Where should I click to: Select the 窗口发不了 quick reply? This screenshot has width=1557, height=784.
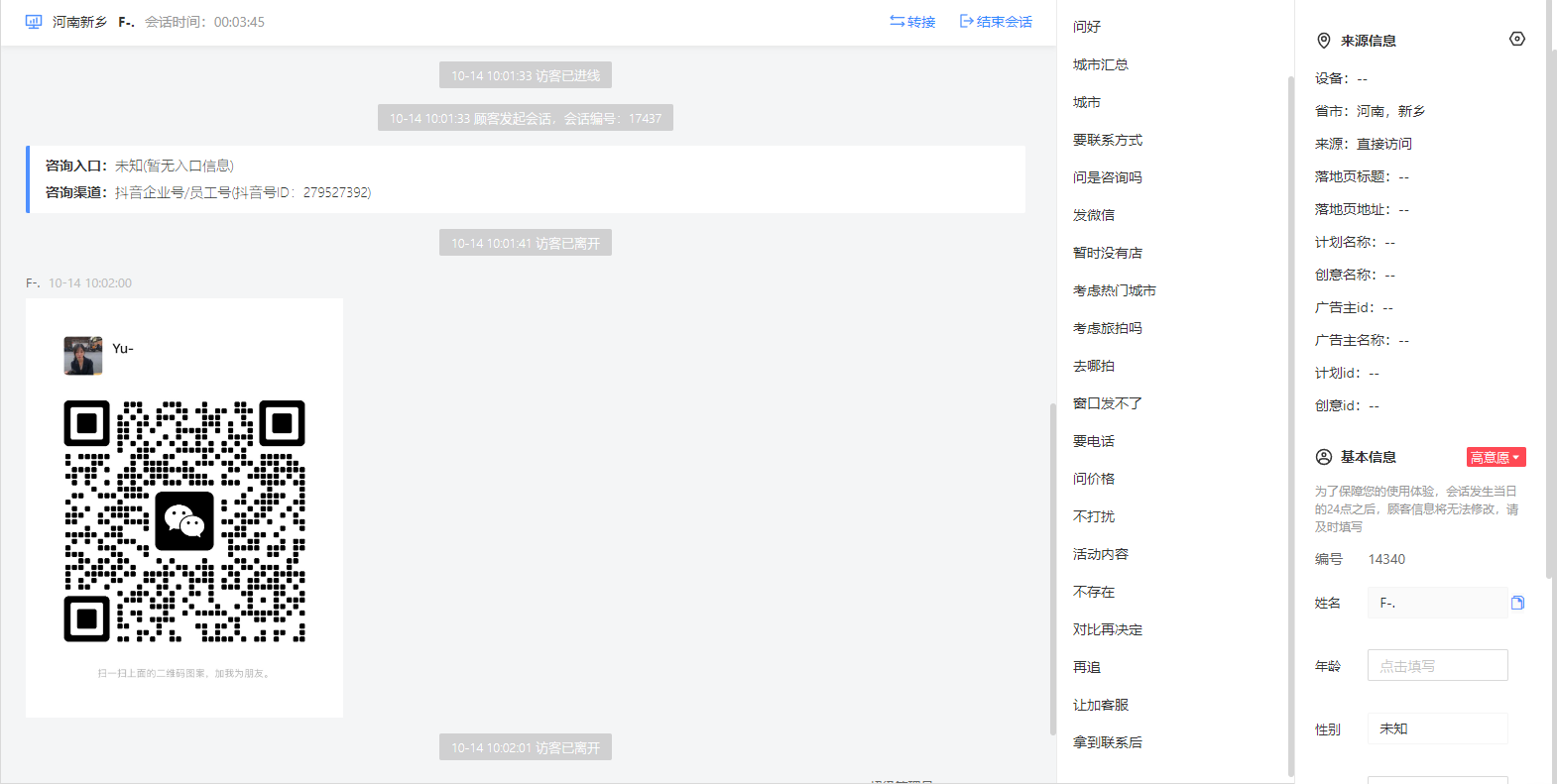(x=1108, y=403)
